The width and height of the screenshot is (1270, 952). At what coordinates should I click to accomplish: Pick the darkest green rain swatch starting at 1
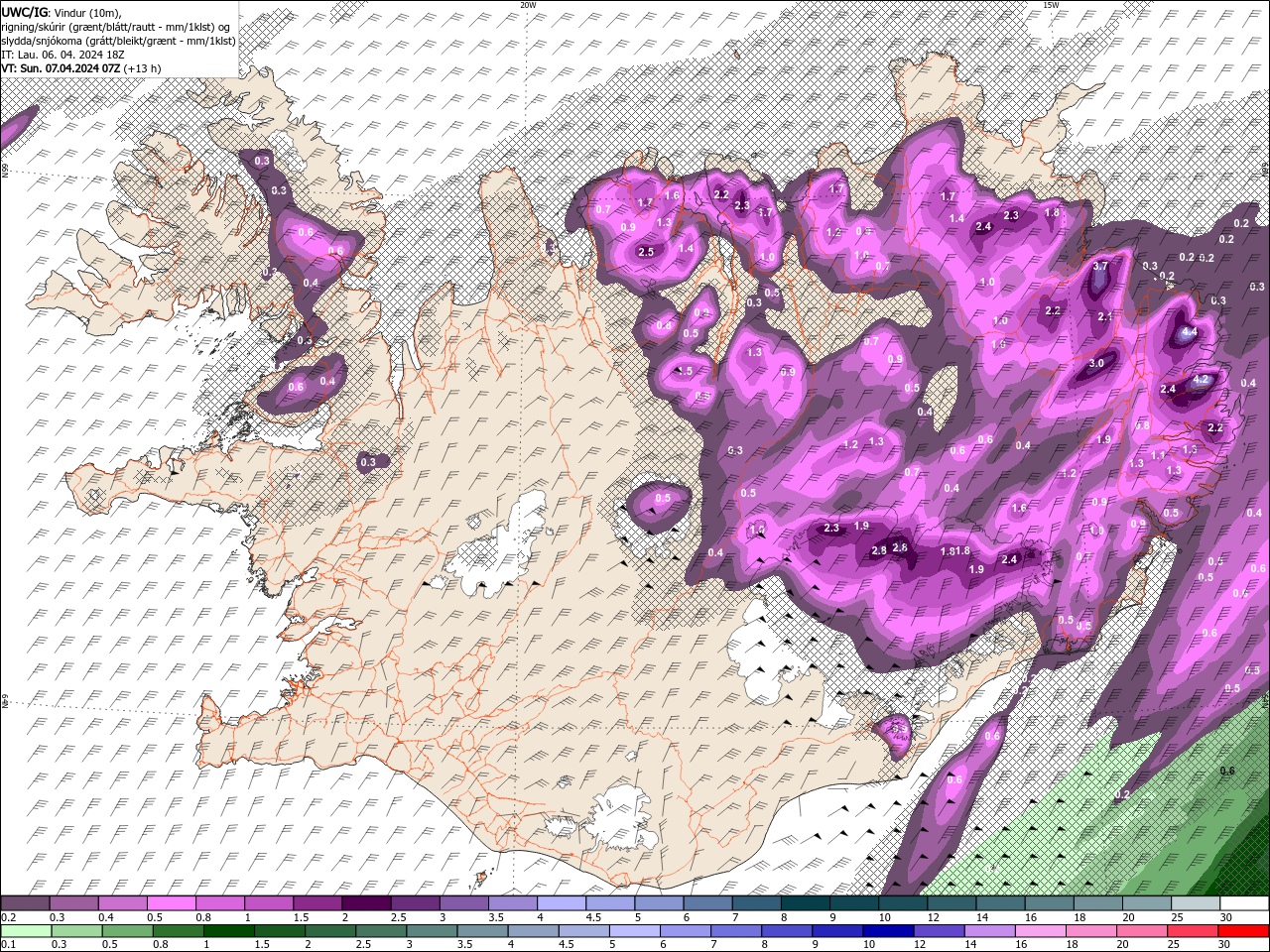[x=228, y=931]
